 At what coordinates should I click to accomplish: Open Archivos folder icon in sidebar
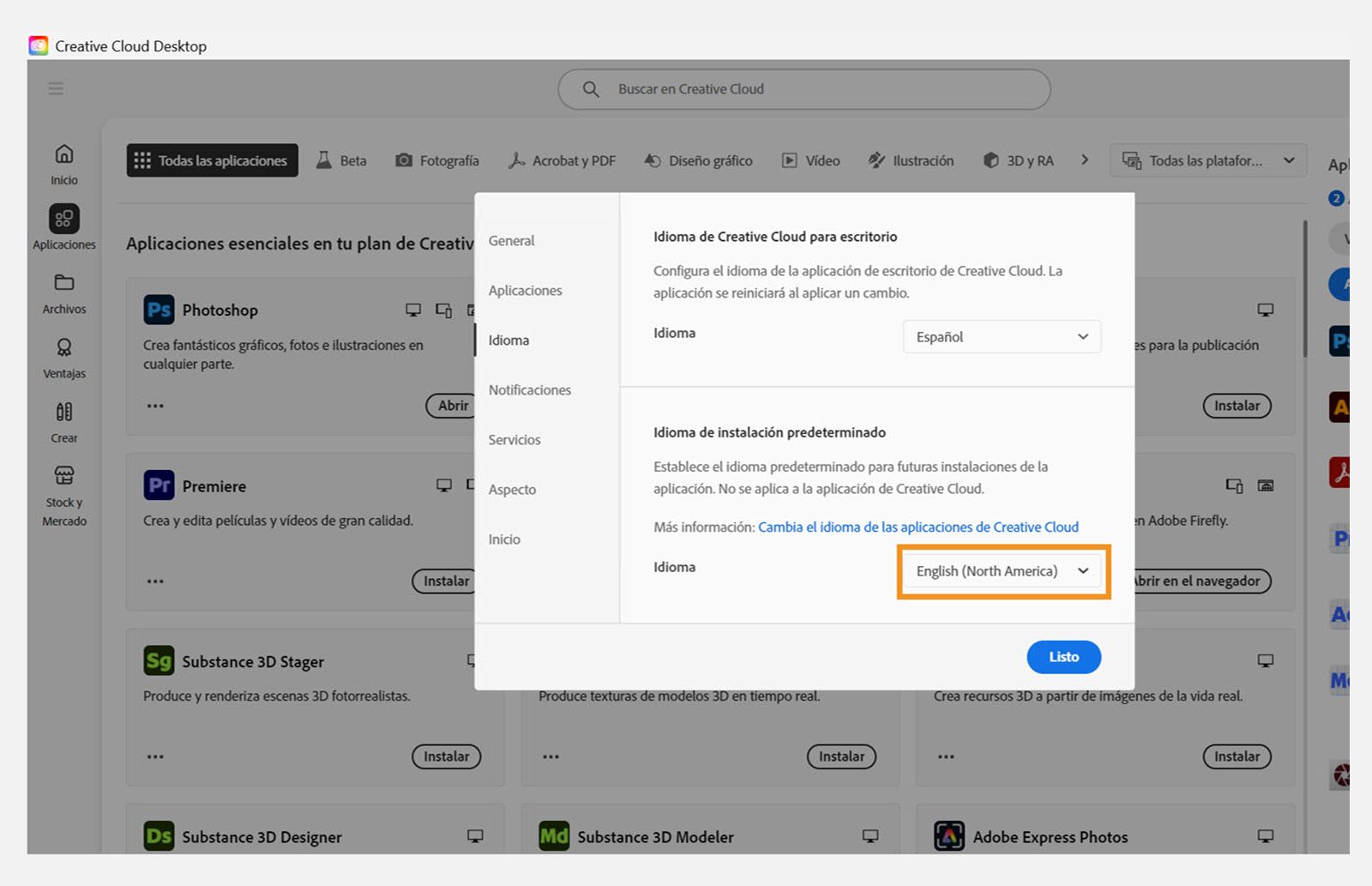pos(64,282)
